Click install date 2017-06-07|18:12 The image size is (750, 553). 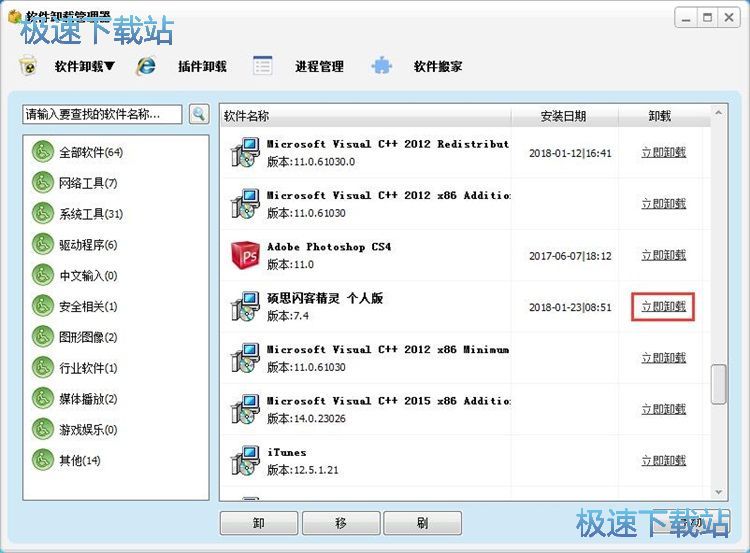coord(570,256)
